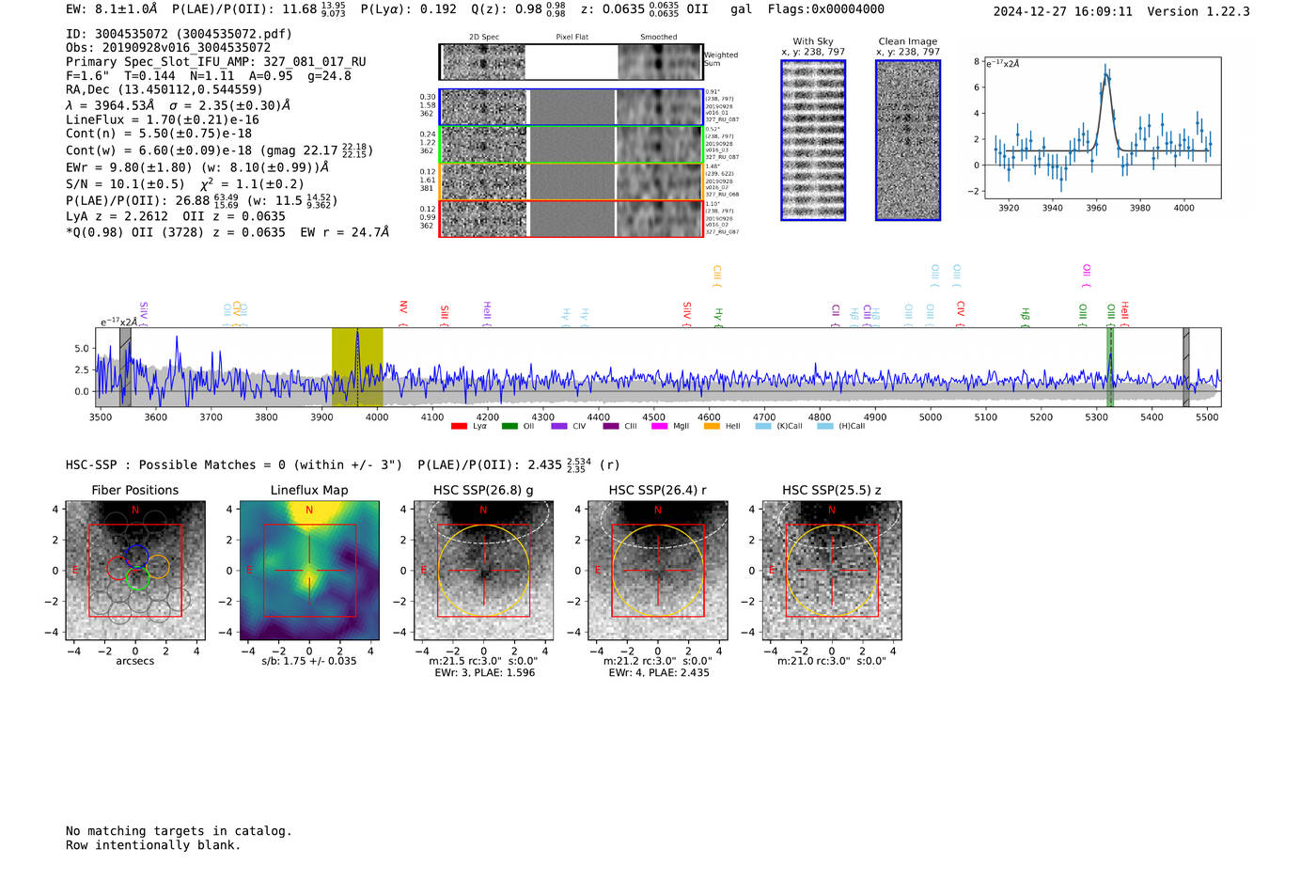
Task: Click the Obs: 20190928v016_3004535072 line
Action: [x=168, y=48]
